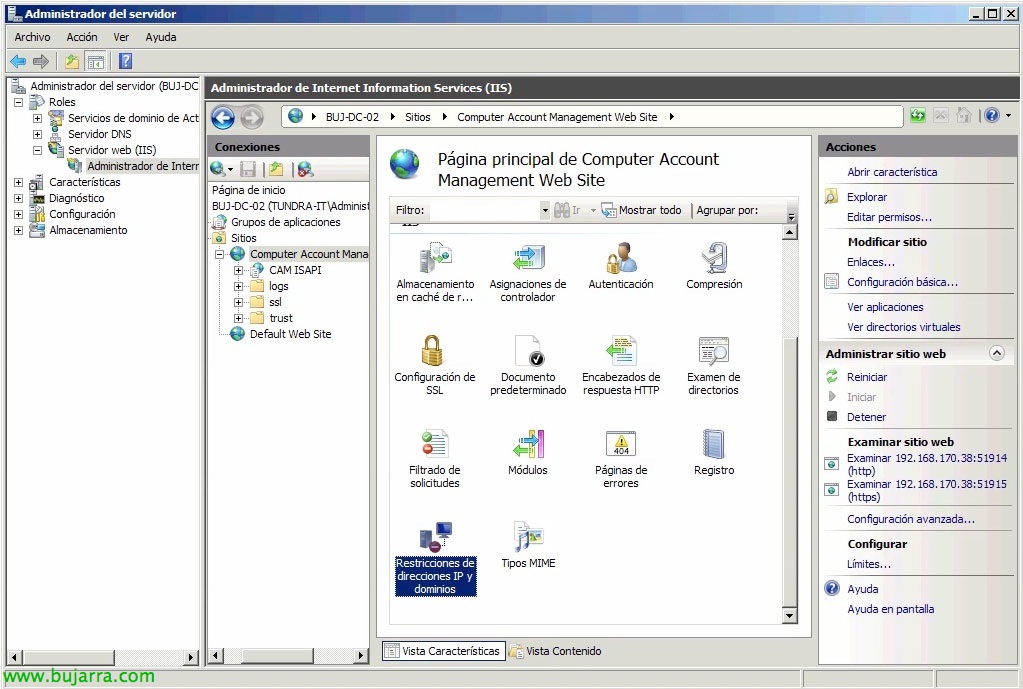The width and height of the screenshot is (1023, 689).
Task: Click Abrir característica action link
Action: pos(892,172)
